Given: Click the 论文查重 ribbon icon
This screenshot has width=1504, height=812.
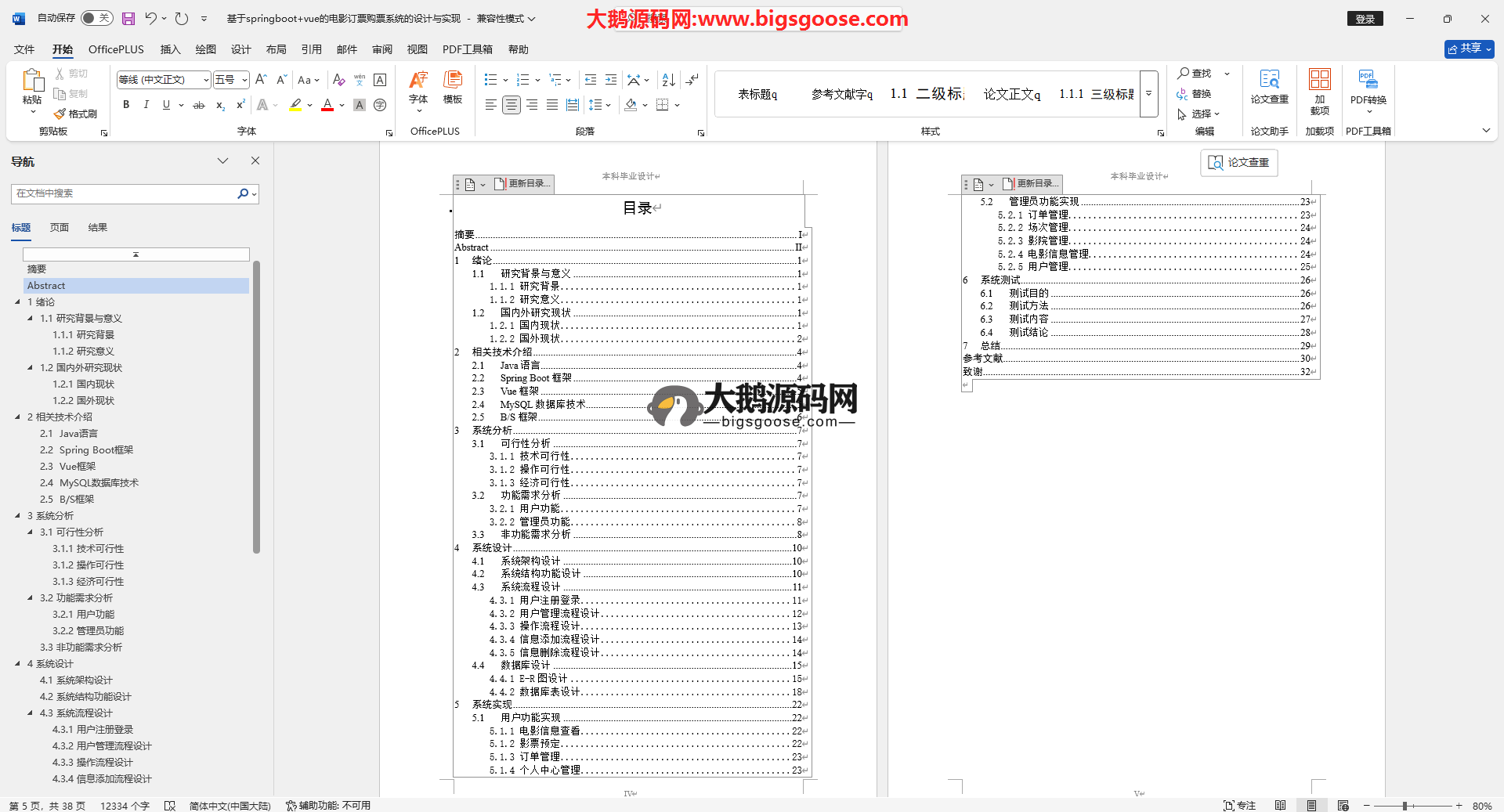Looking at the screenshot, I should pos(1269,87).
